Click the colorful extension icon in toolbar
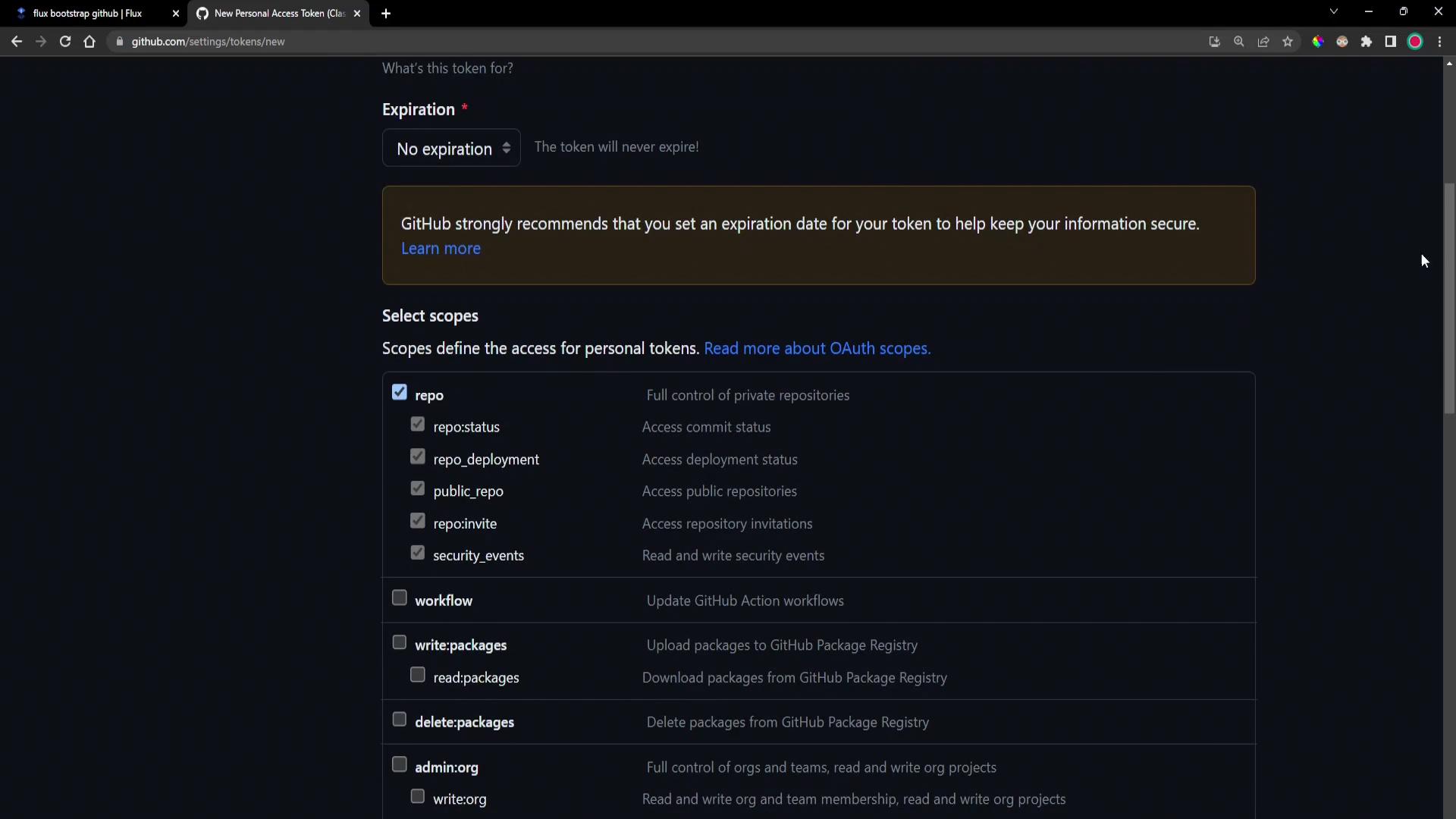This screenshot has height=819, width=1456. tap(1318, 42)
